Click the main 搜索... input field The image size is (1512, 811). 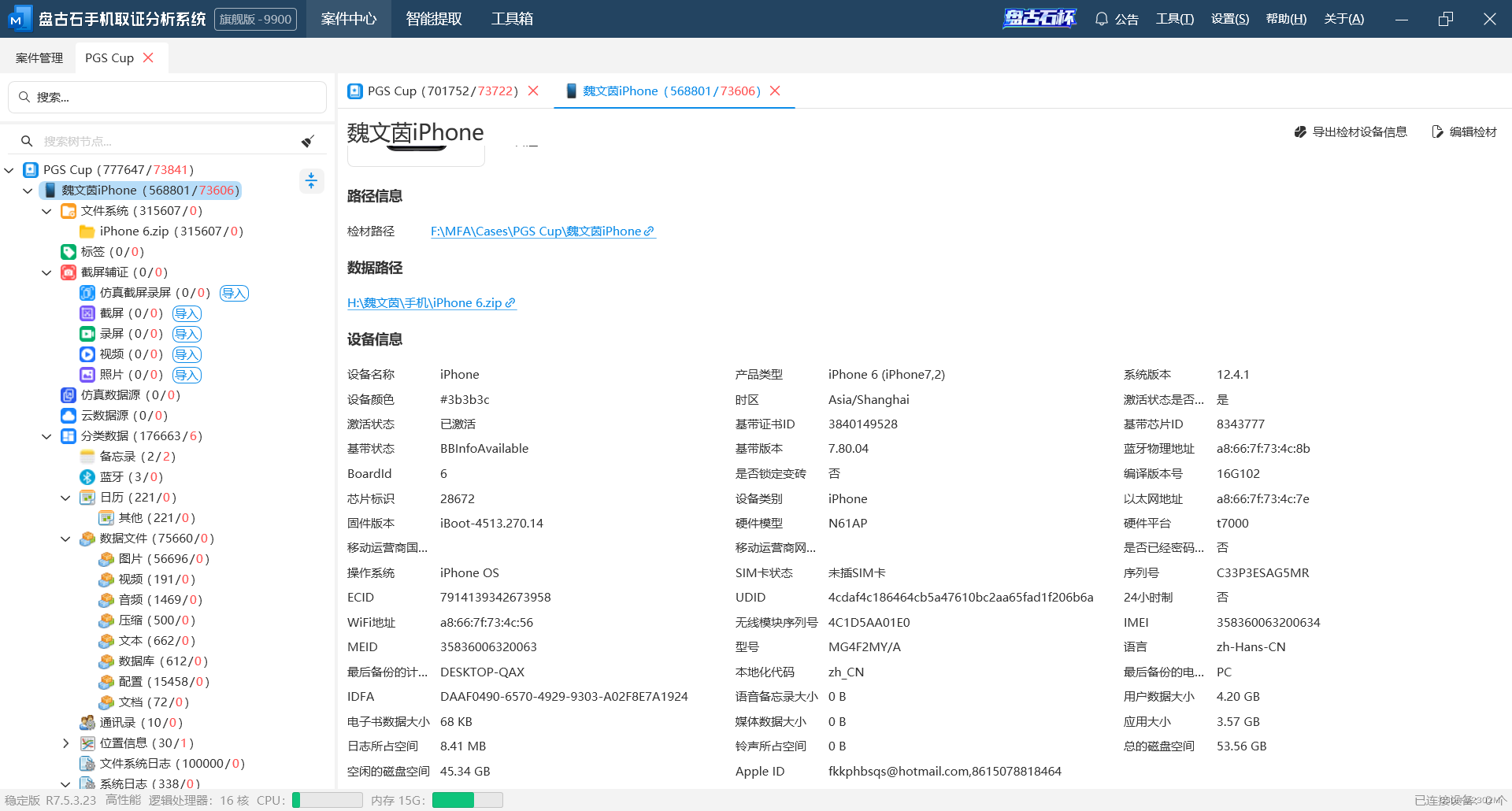(x=167, y=97)
